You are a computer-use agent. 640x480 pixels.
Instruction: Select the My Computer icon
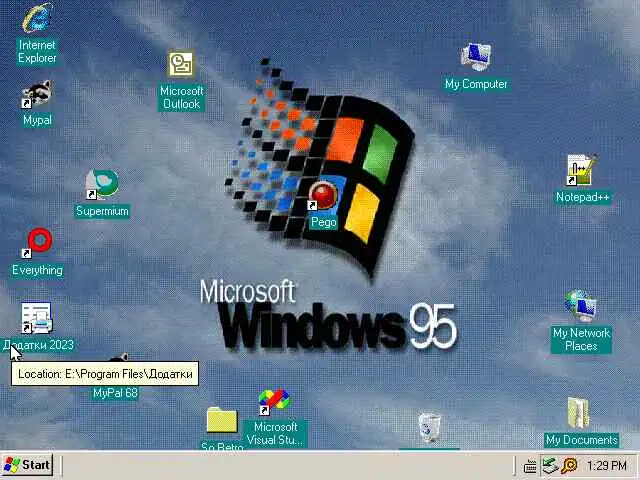476,57
